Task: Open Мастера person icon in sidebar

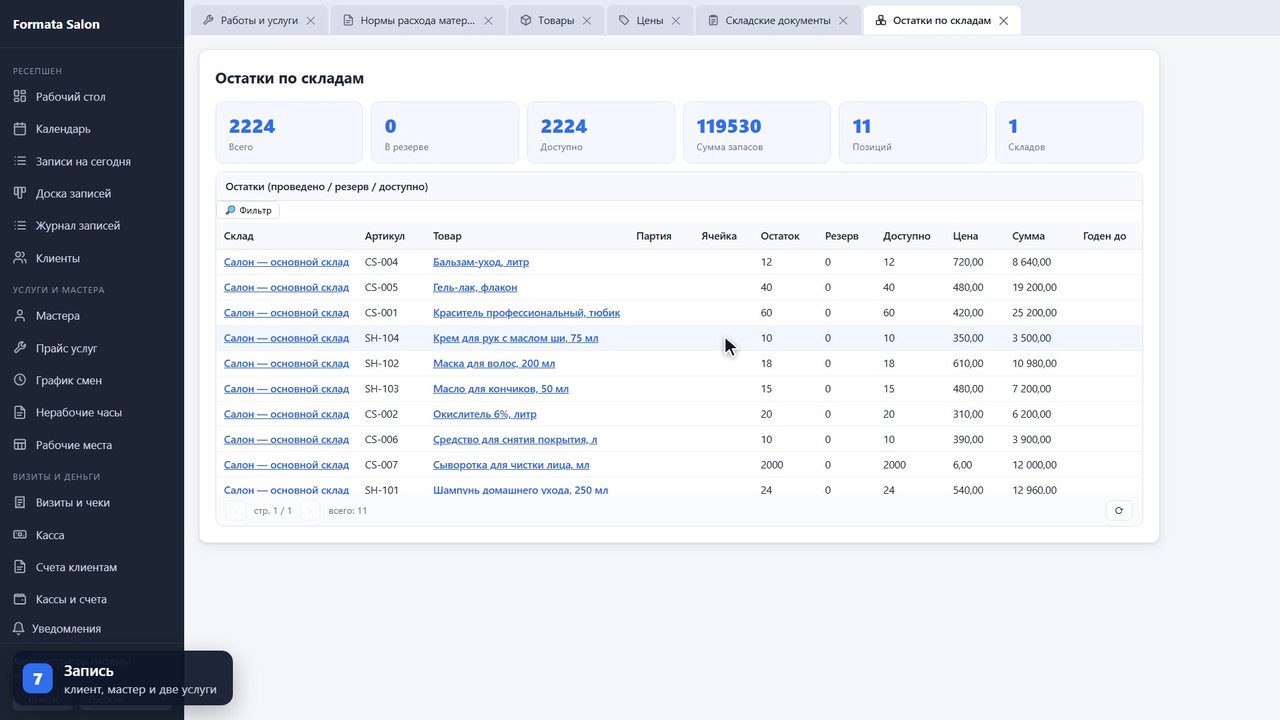Action: click(x=19, y=316)
